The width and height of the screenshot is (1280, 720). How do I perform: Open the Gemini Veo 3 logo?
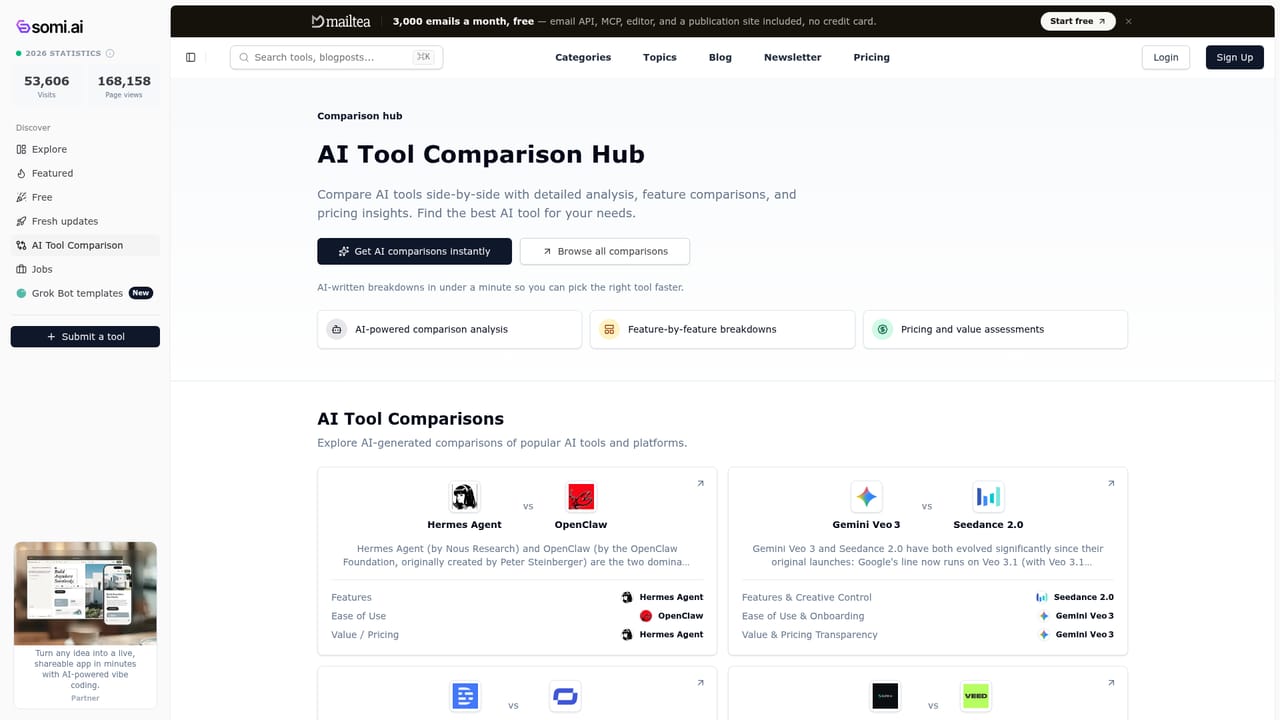866,497
